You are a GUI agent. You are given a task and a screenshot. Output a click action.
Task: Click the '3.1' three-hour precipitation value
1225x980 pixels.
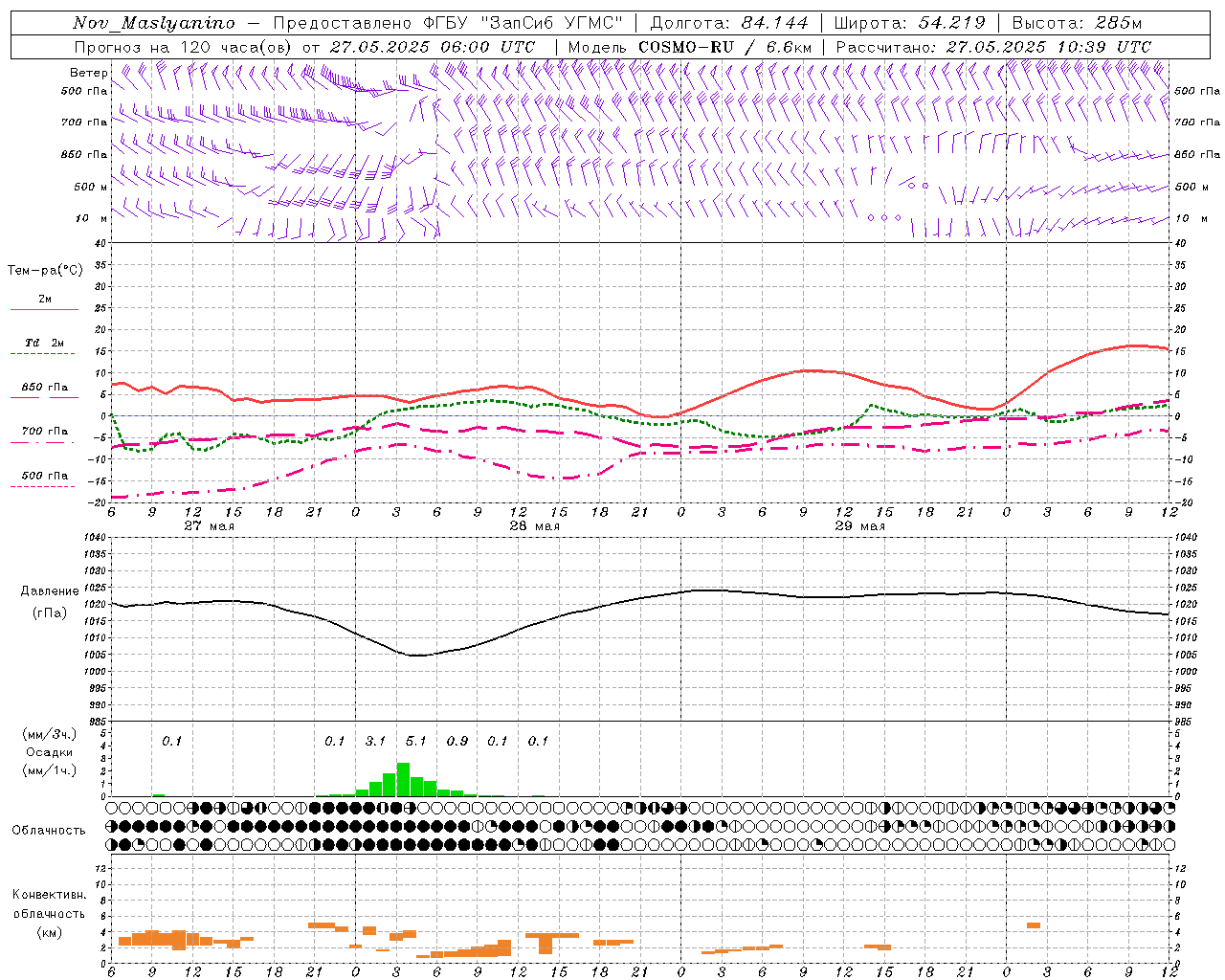click(375, 742)
